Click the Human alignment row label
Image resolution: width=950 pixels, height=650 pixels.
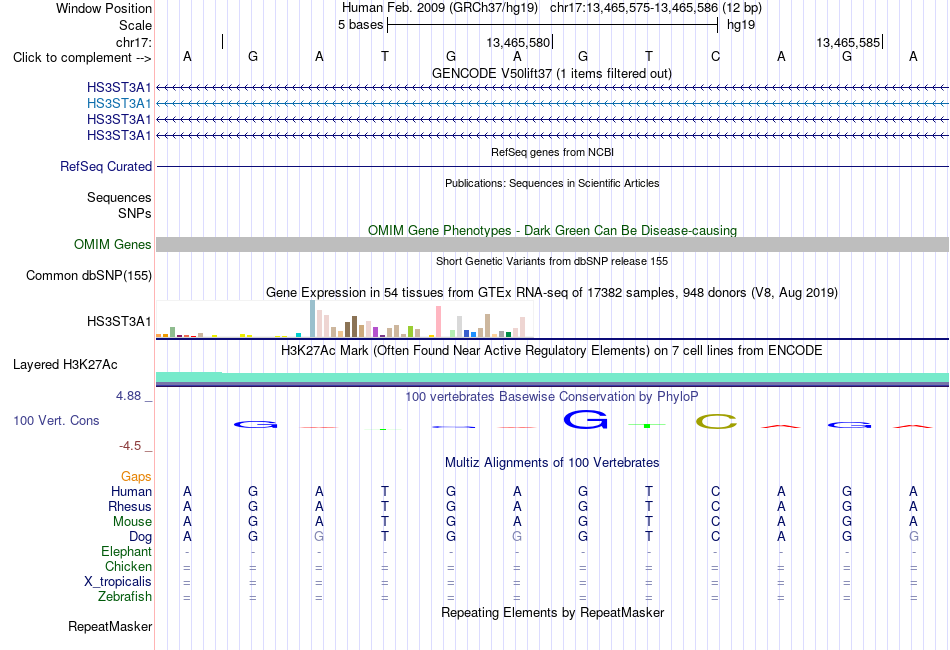click(131, 491)
